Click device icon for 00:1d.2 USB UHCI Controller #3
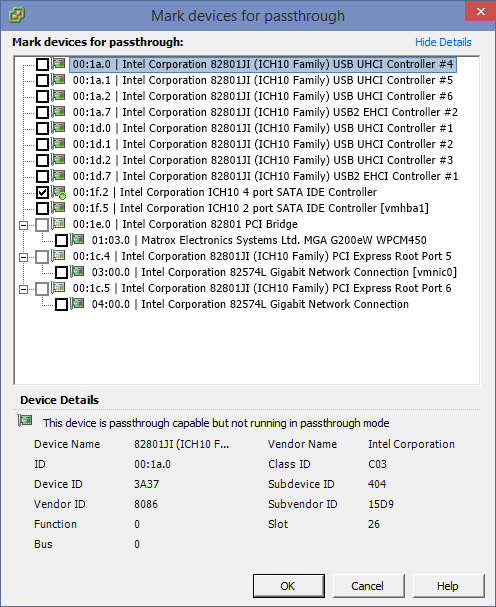Image resolution: width=496 pixels, height=607 pixels. (x=58, y=159)
